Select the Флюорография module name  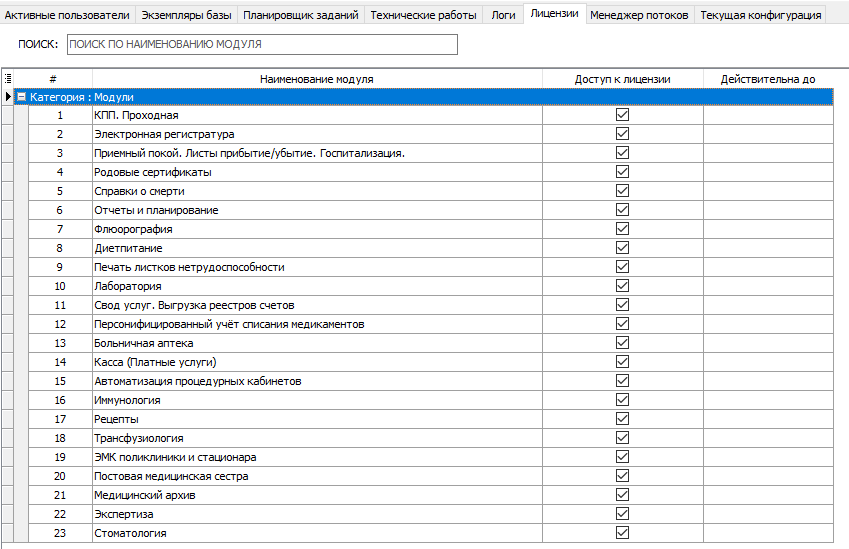pos(317,228)
